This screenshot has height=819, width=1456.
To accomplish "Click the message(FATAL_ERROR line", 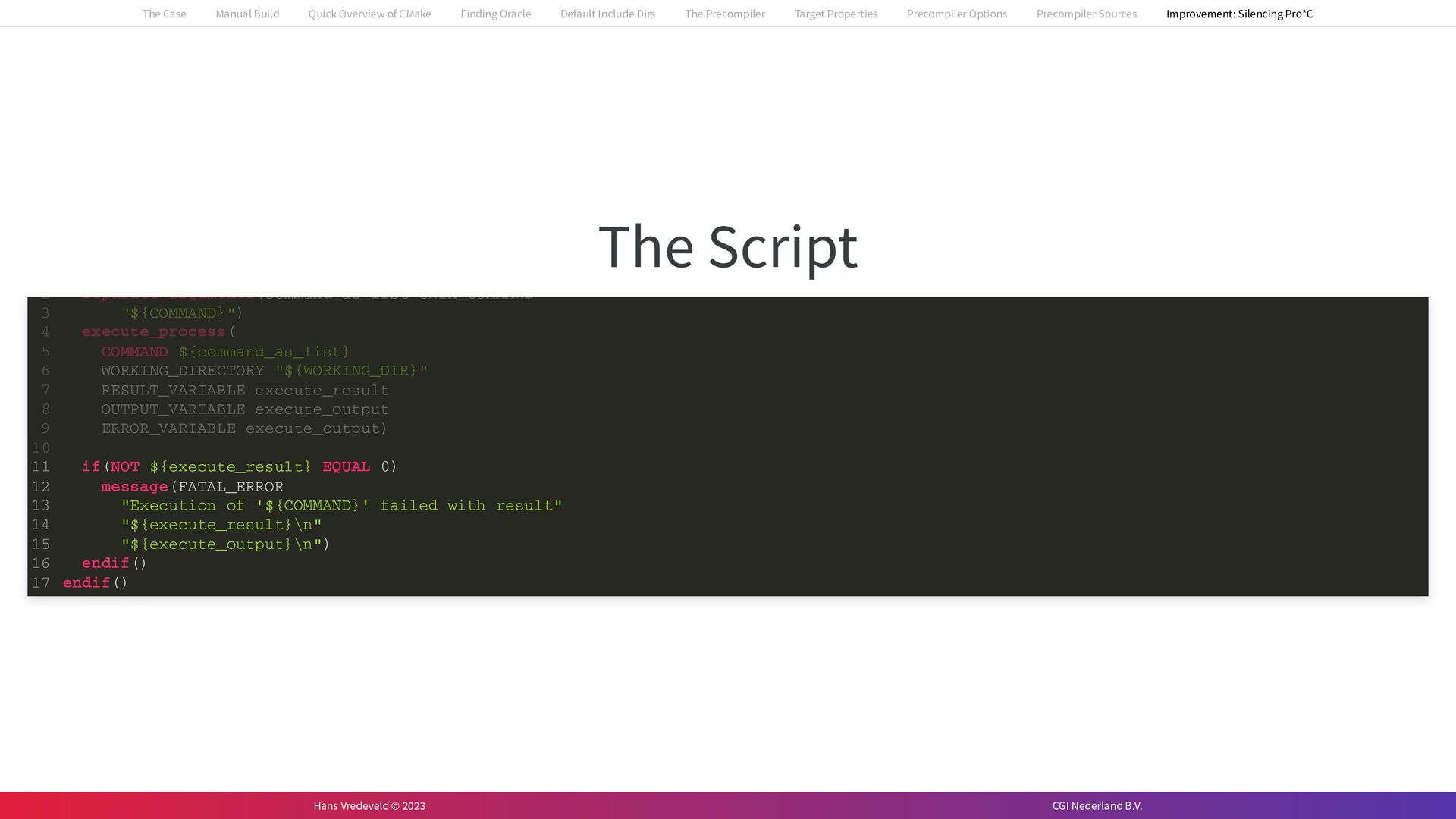I will click(x=192, y=487).
